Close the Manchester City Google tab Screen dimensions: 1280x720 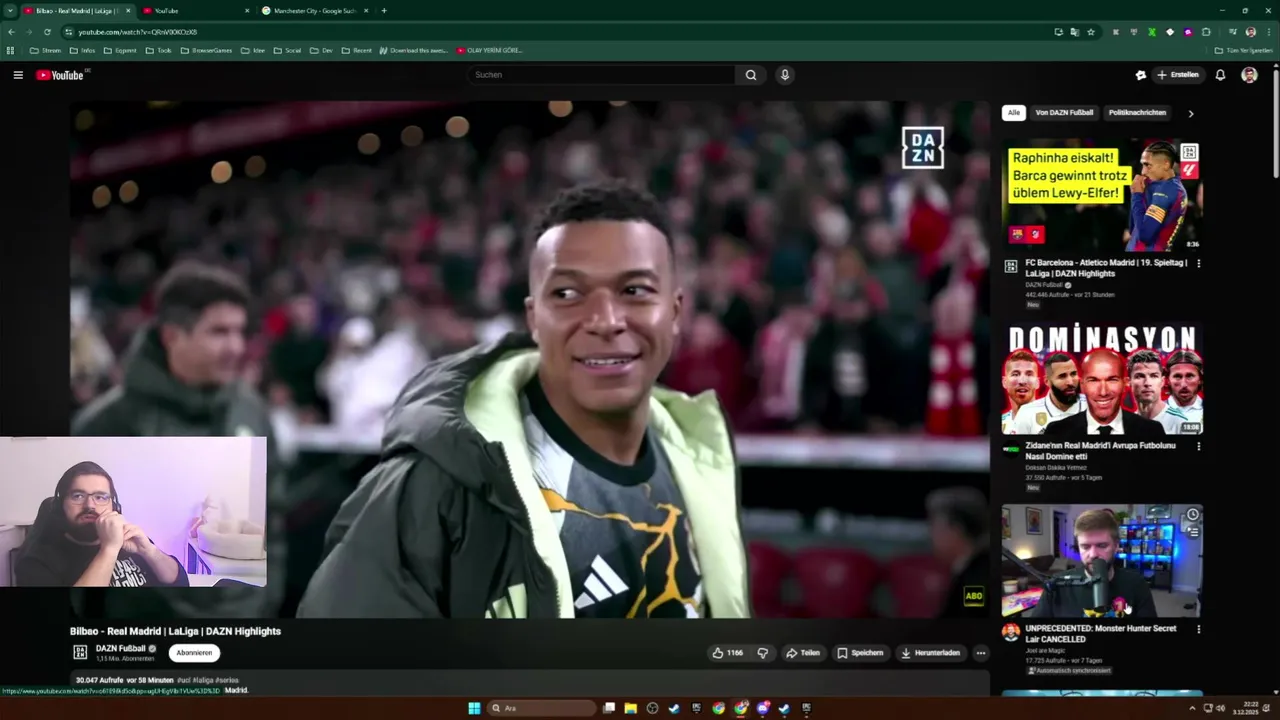[366, 11]
